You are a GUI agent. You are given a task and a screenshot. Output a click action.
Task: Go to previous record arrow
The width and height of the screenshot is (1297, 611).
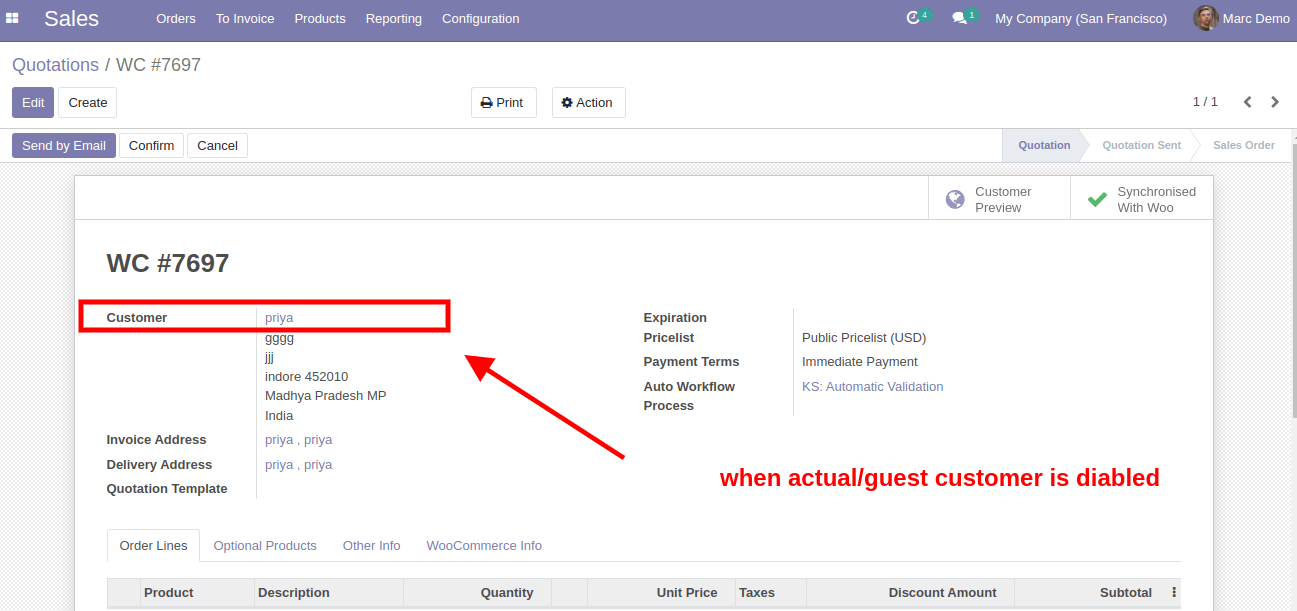click(1247, 102)
